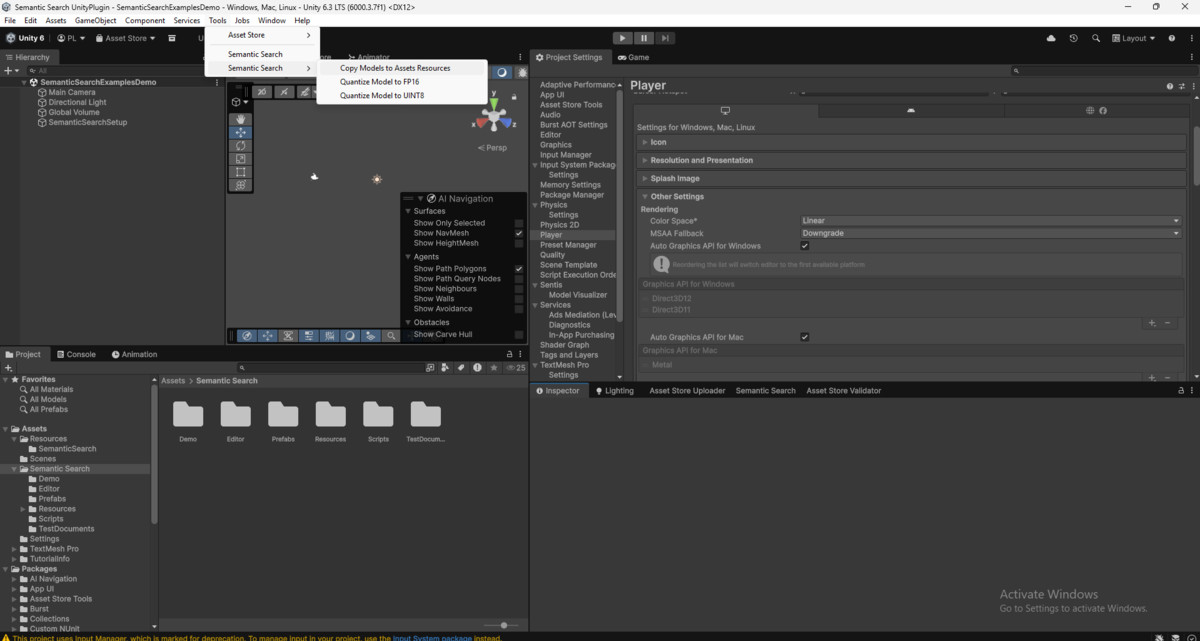Open the Asset Store dropdown in toolbar

pyautogui.click(x=126, y=38)
